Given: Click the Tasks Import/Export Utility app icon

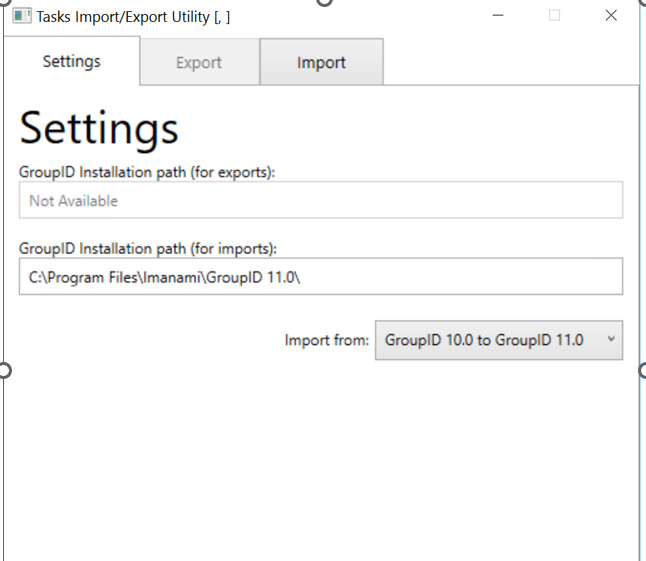Looking at the screenshot, I should click(x=21, y=16).
